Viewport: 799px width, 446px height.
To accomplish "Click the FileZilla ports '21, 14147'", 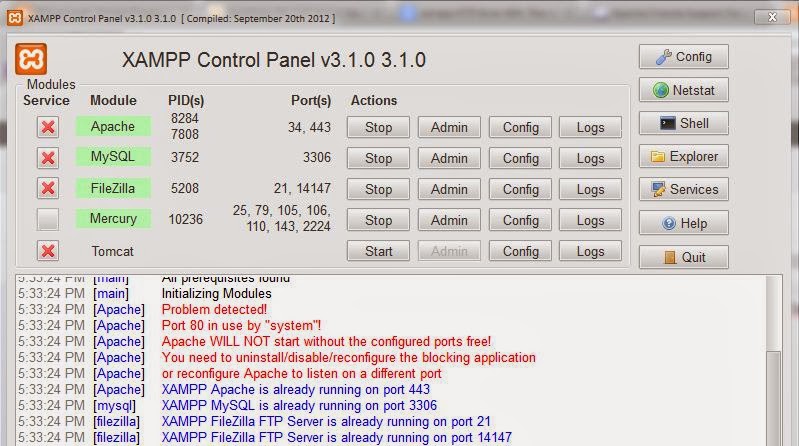I will (302, 189).
